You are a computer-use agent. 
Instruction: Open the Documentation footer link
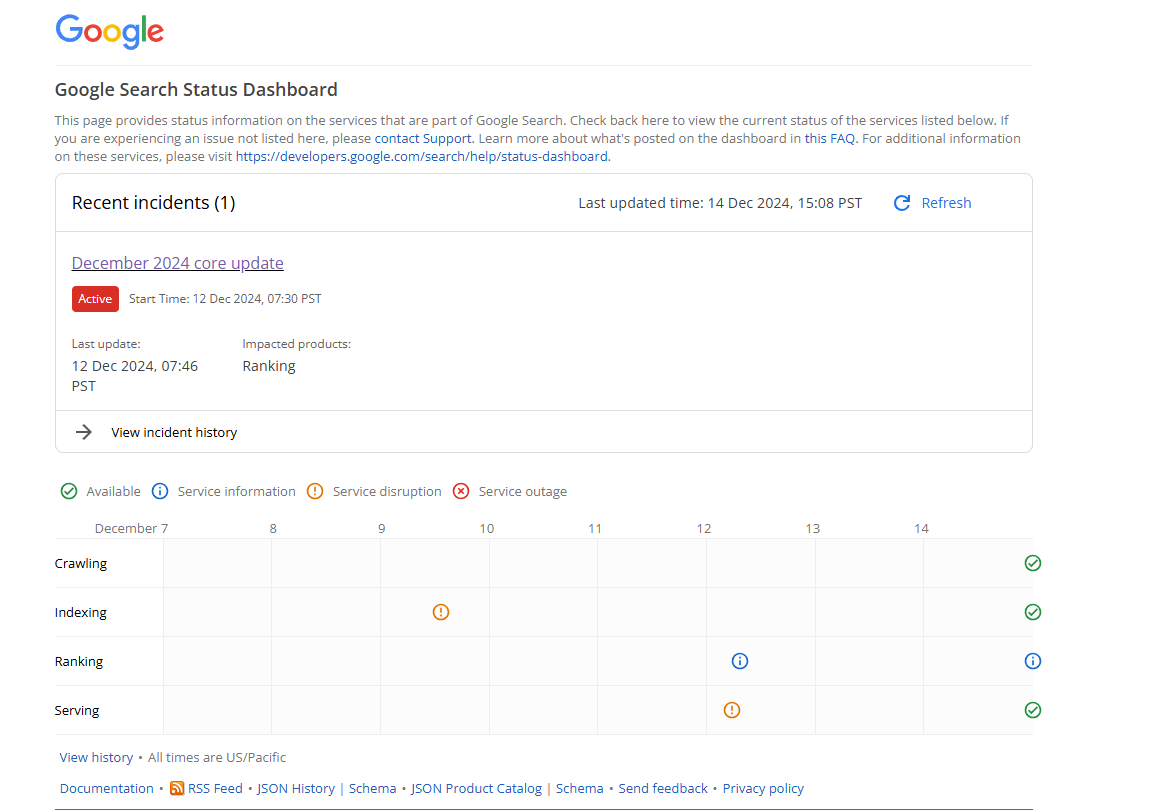(107, 789)
